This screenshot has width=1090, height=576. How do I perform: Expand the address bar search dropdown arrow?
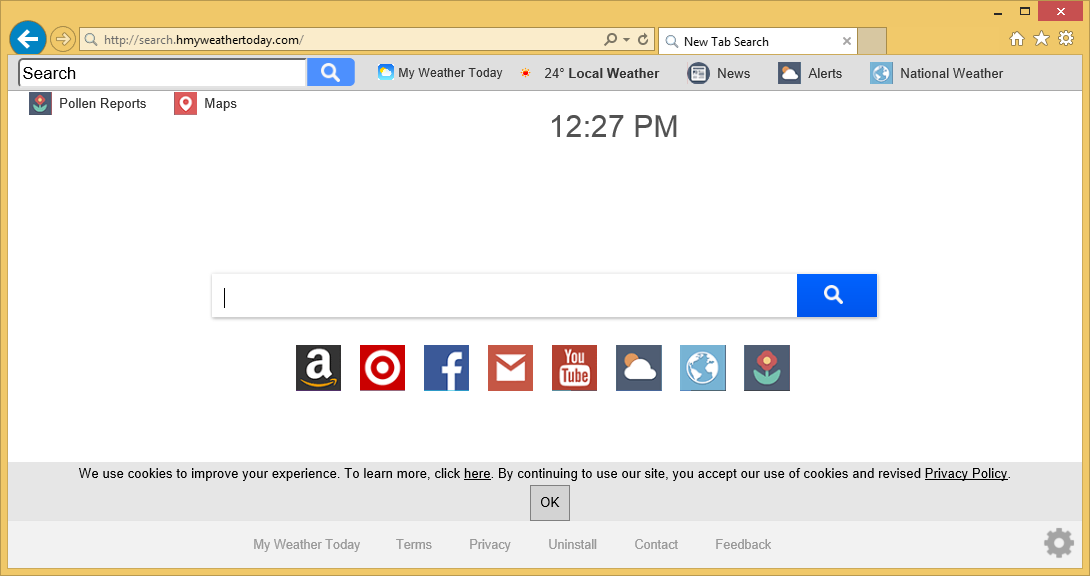pyautogui.click(x=626, y=41)
